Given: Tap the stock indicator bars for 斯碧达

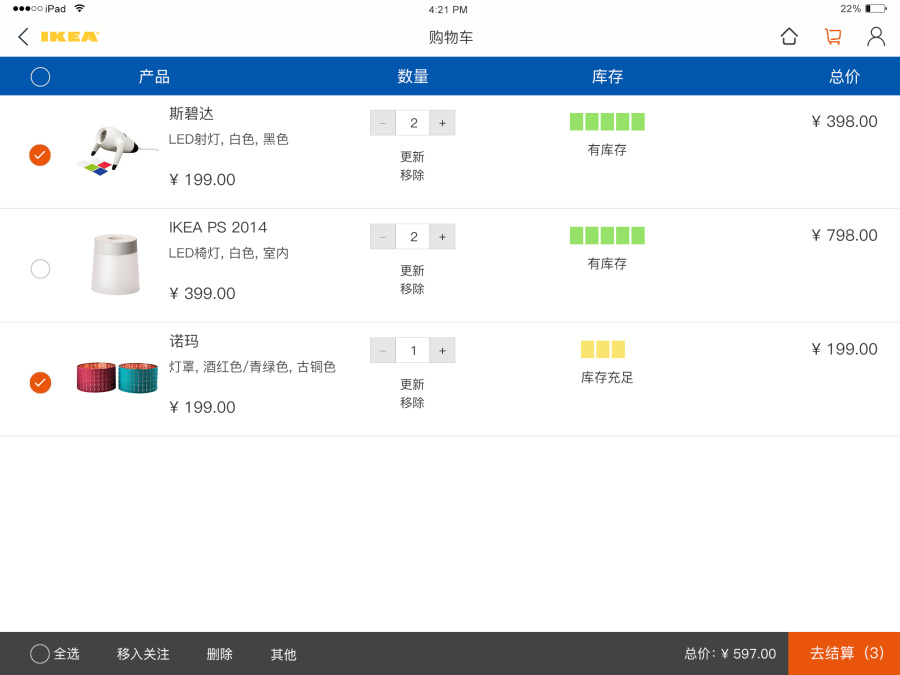Looking at the screenshot, I should [x=605, y=120].
